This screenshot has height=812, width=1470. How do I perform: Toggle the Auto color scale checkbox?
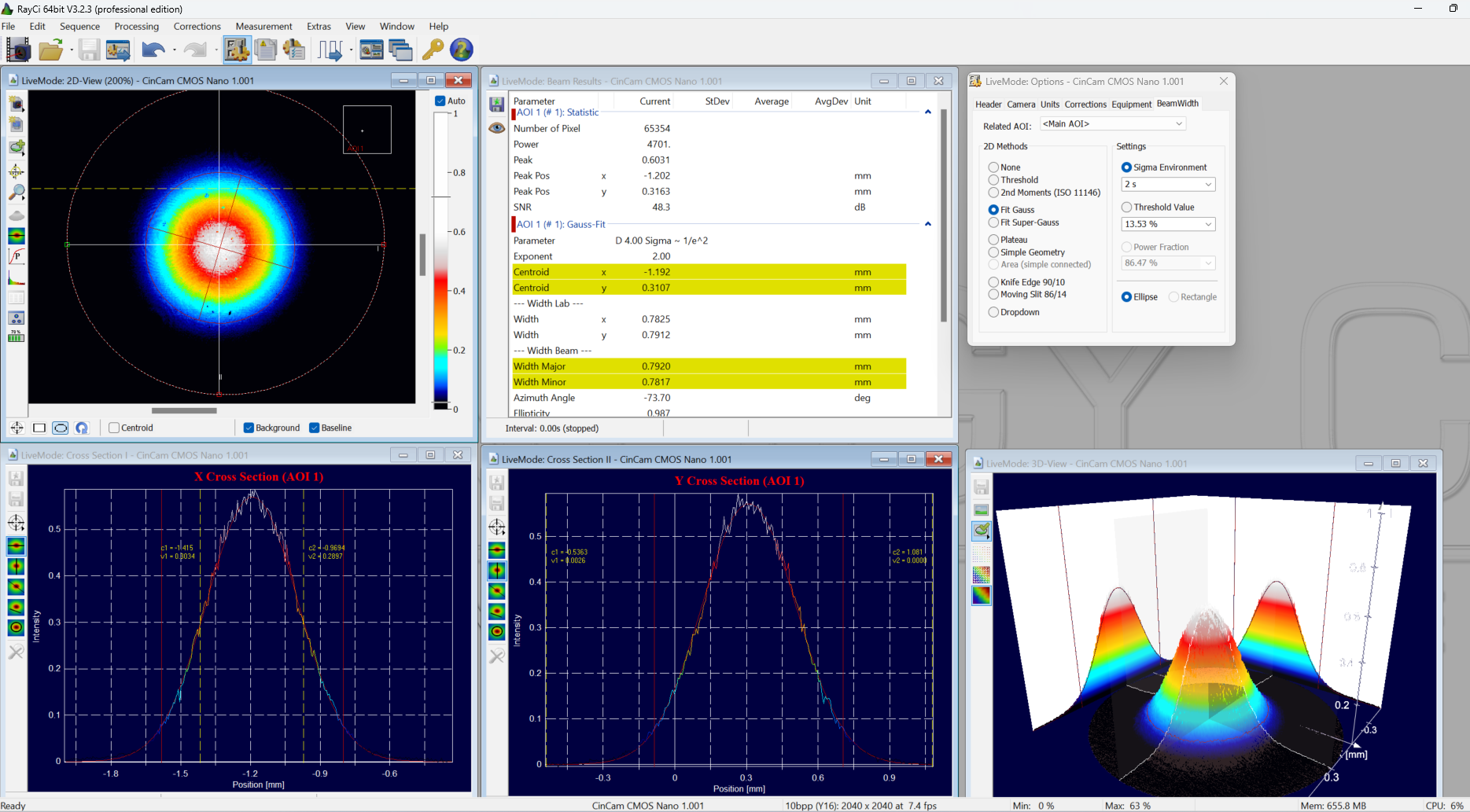pyautogui.click(x=440, y=101)
